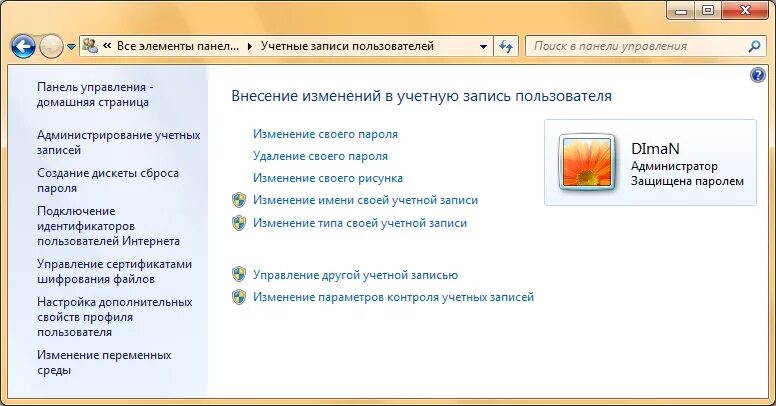Open the 'Все элементы панел...' breadcrumb

(178, 46)
